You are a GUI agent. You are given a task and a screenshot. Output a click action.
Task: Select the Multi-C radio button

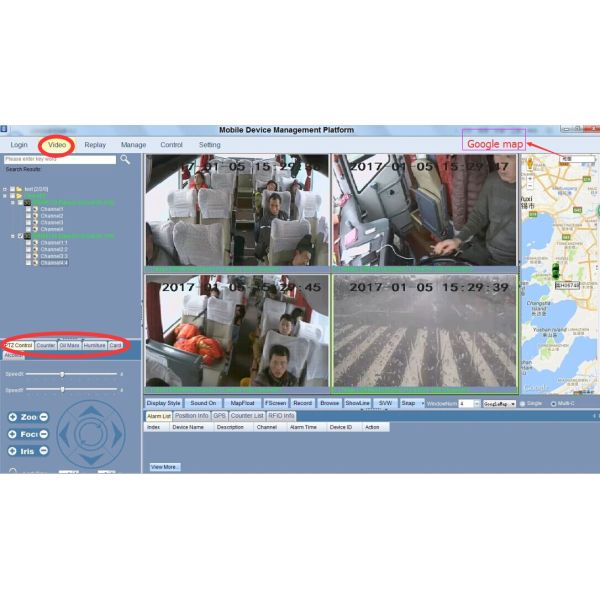pyautogui.click(x=554, y=403)
